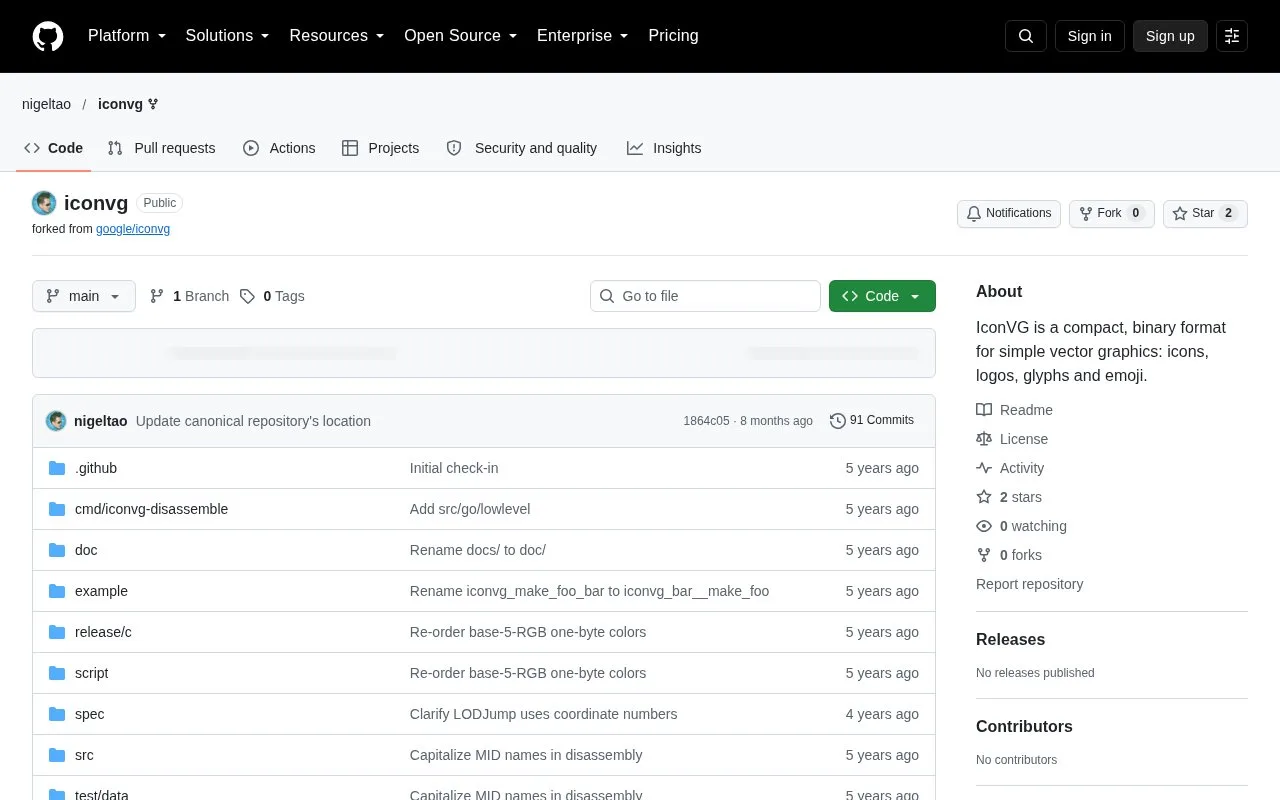Screen dimensions: 1280x800
Task: Click the pulse icon next to Activity
Action: 984,468
